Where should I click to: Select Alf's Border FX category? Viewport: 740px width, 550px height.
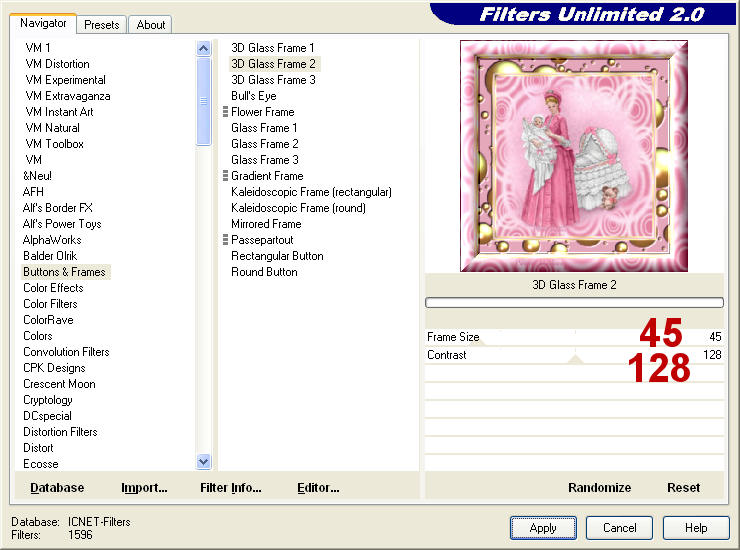point(58,208)
